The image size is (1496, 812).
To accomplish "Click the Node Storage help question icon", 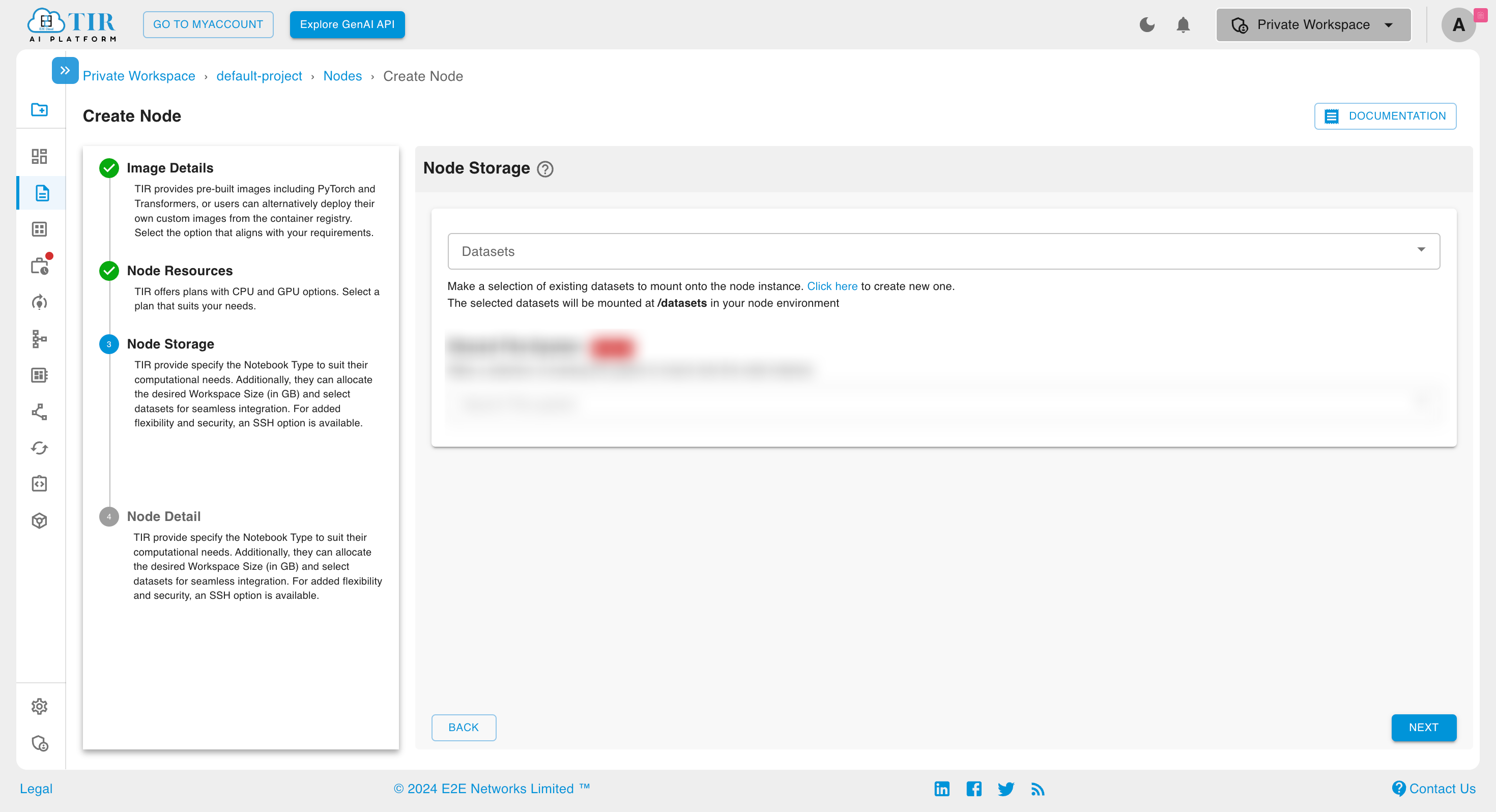I will tap(545, 168).
